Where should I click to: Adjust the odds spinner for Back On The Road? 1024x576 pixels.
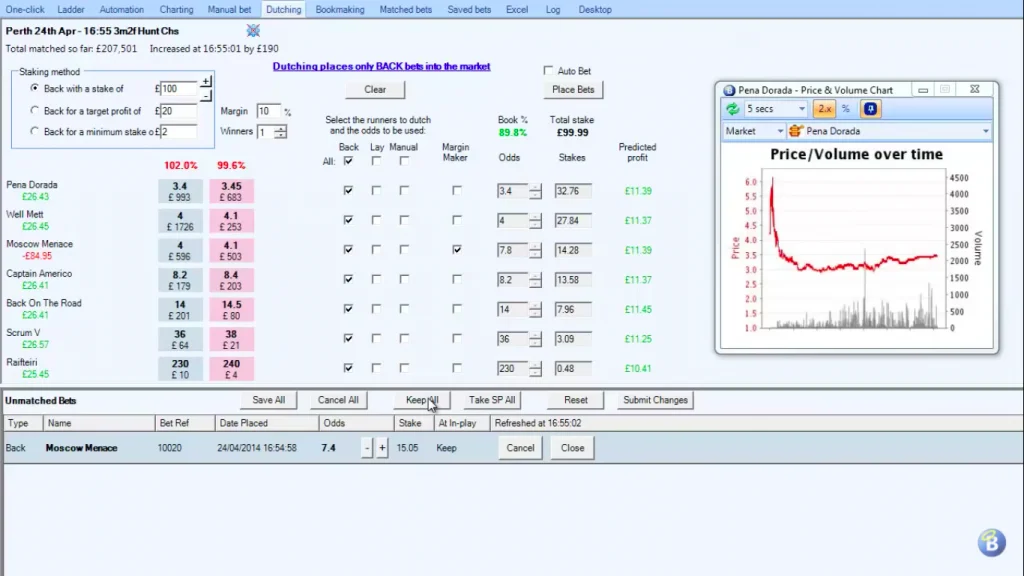535,310
